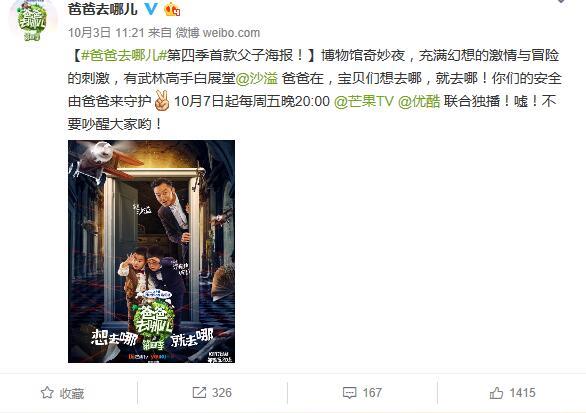Viewport: 586px width, 413px height.
Task: Click the crown membership icon
Action: pos(172,9)
